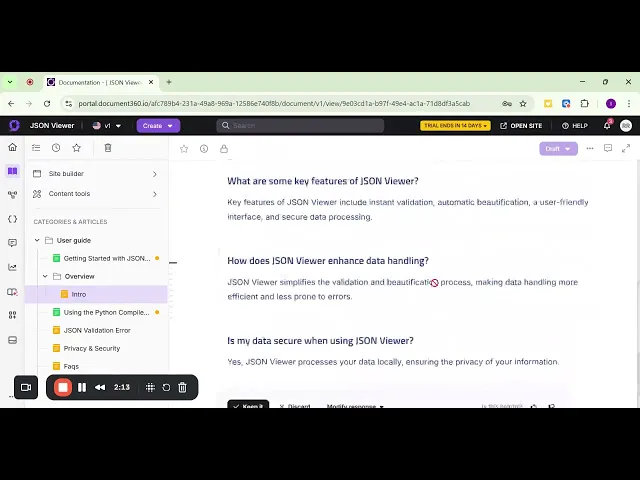Show the category list view icon
Image resolution: width=640 pixels, height=480 pixels.
(x=36, y=148)
